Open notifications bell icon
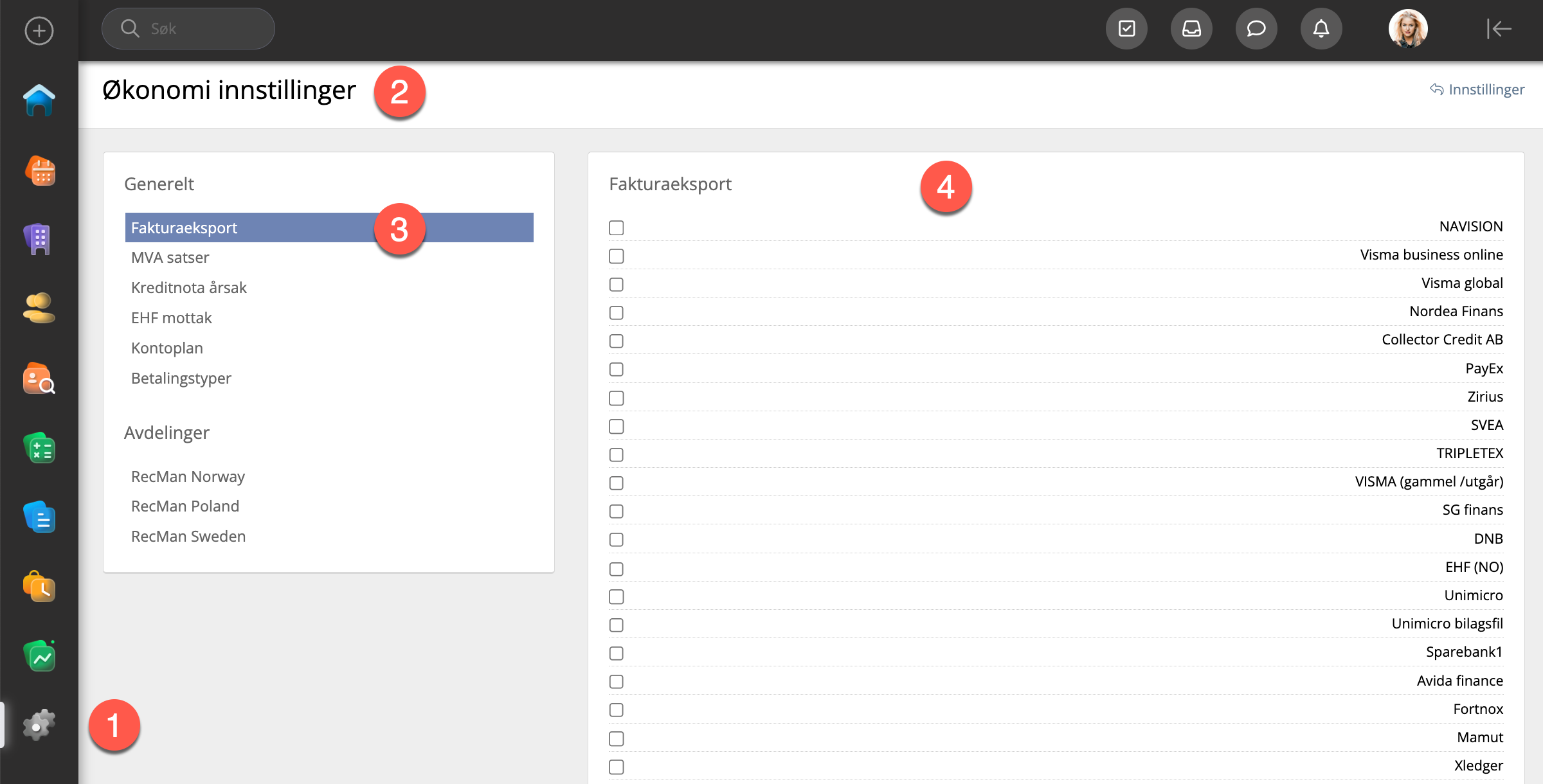Viewport: 1543px width, 784px height. (1321, 29)
